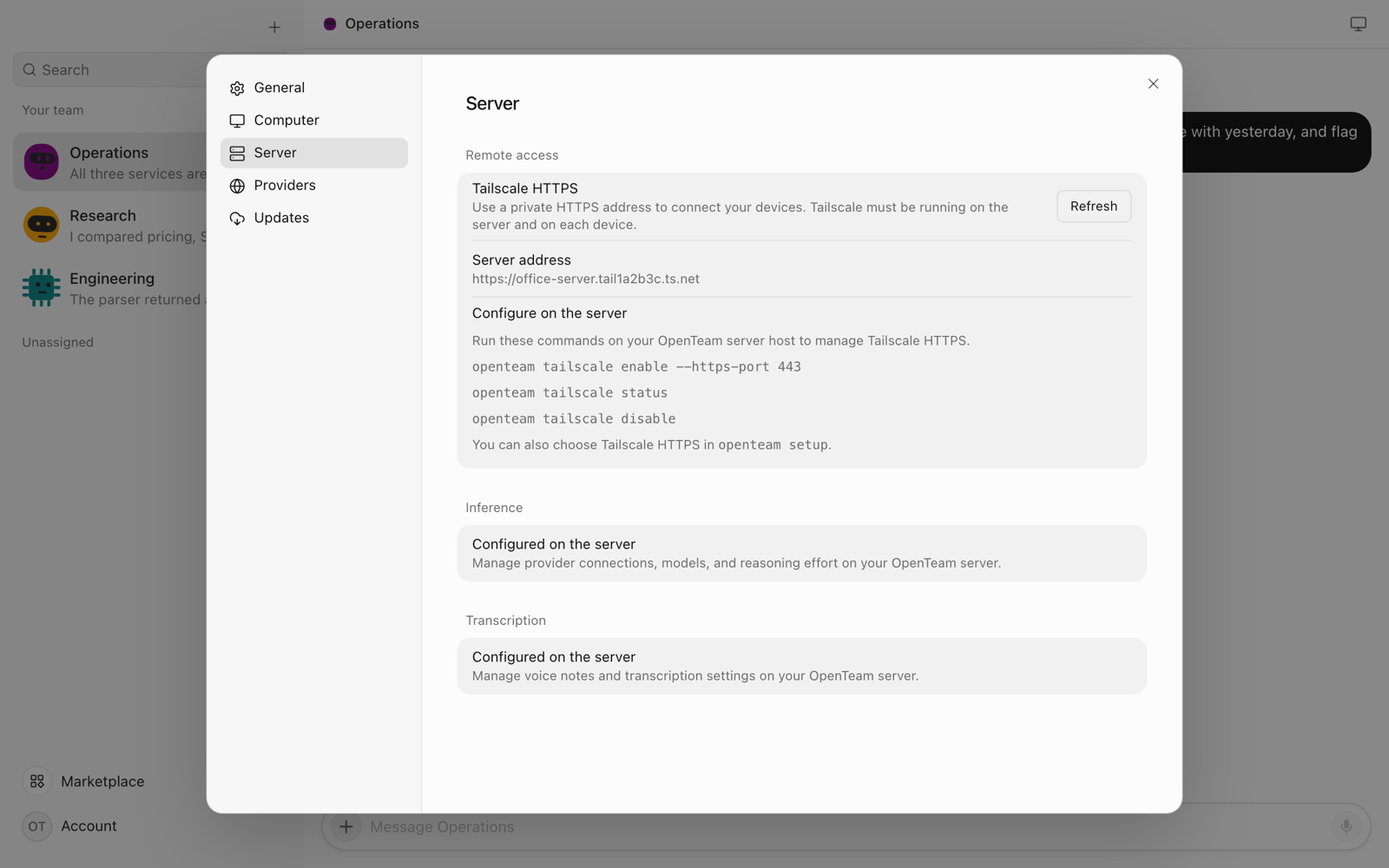
Task: Click the 'openteam tailscale status' command
Action: pyautogui.click(x=569, y=393)
